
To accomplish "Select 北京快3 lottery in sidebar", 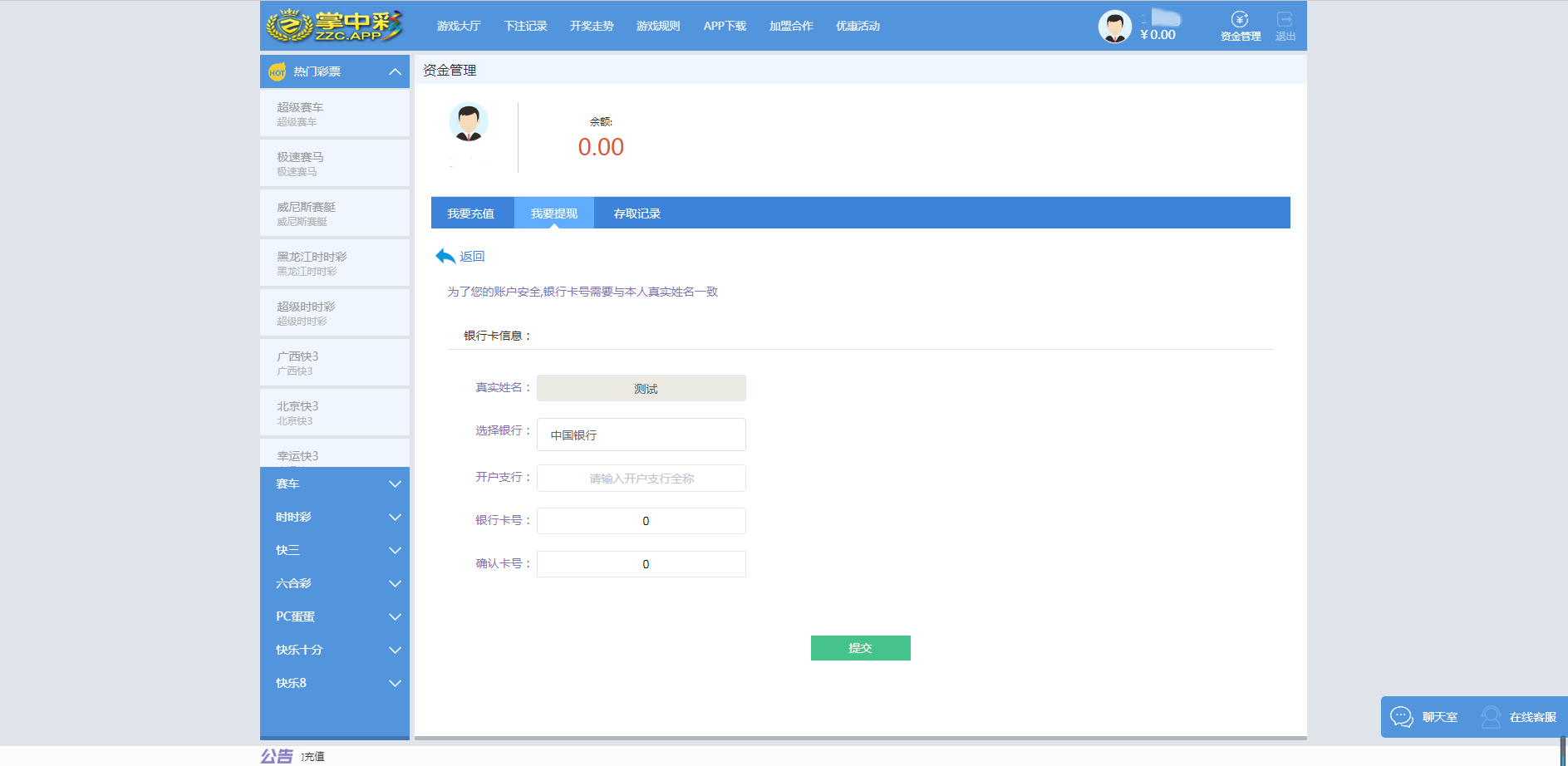I will (x=335, y=413).
